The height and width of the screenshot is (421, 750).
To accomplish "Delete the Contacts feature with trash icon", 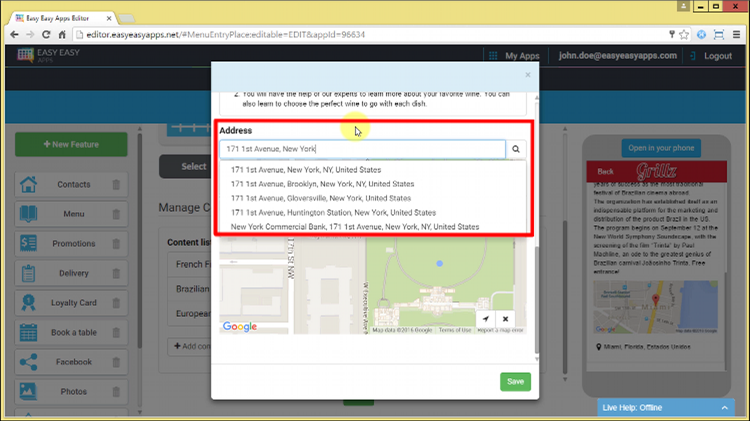I will point(116,185).
